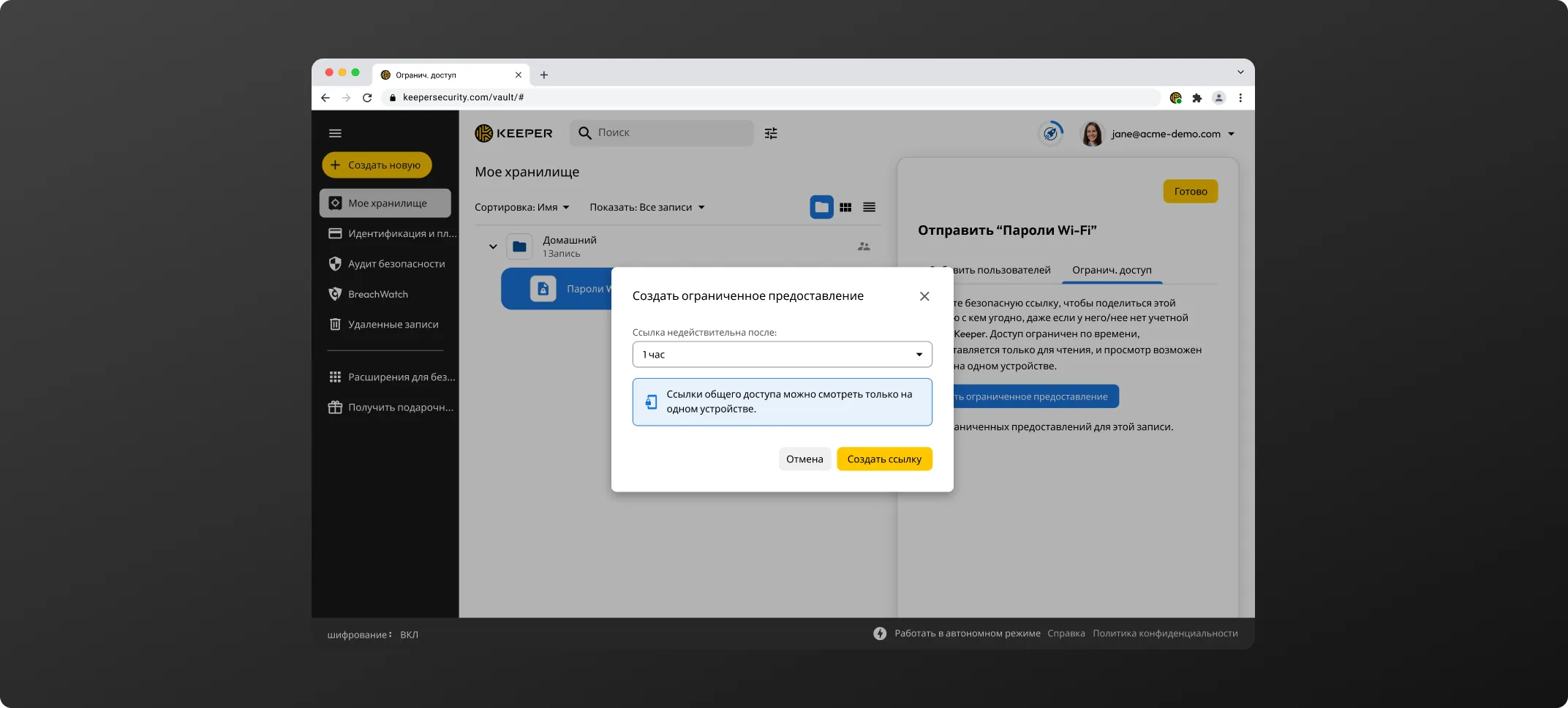Switch to folder view icon

pyautogui.click(x=822, y=208)
